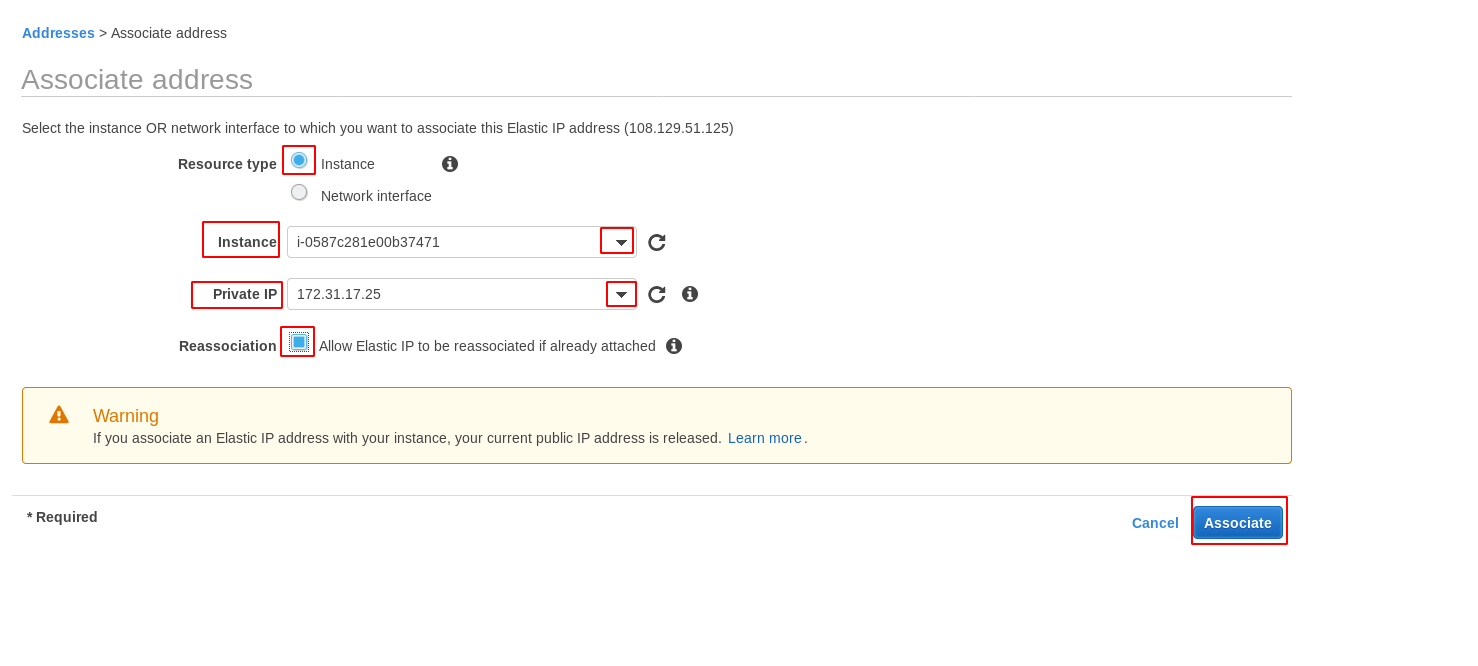Viewport: 1478px width, 666px height.
Task: Click the info icon beside Resource type
Action: 450,164
